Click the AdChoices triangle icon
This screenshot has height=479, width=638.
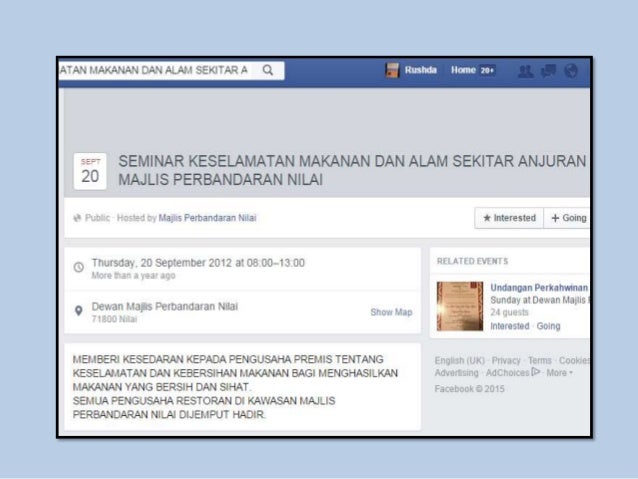pos(535,372)
